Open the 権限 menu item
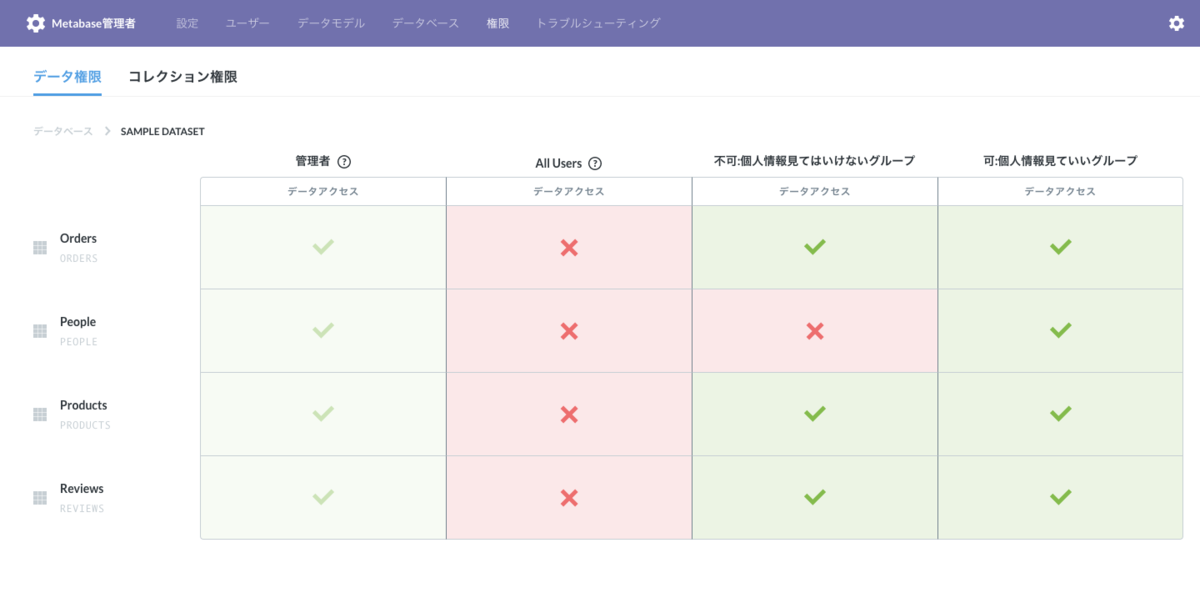 [498, 23]
